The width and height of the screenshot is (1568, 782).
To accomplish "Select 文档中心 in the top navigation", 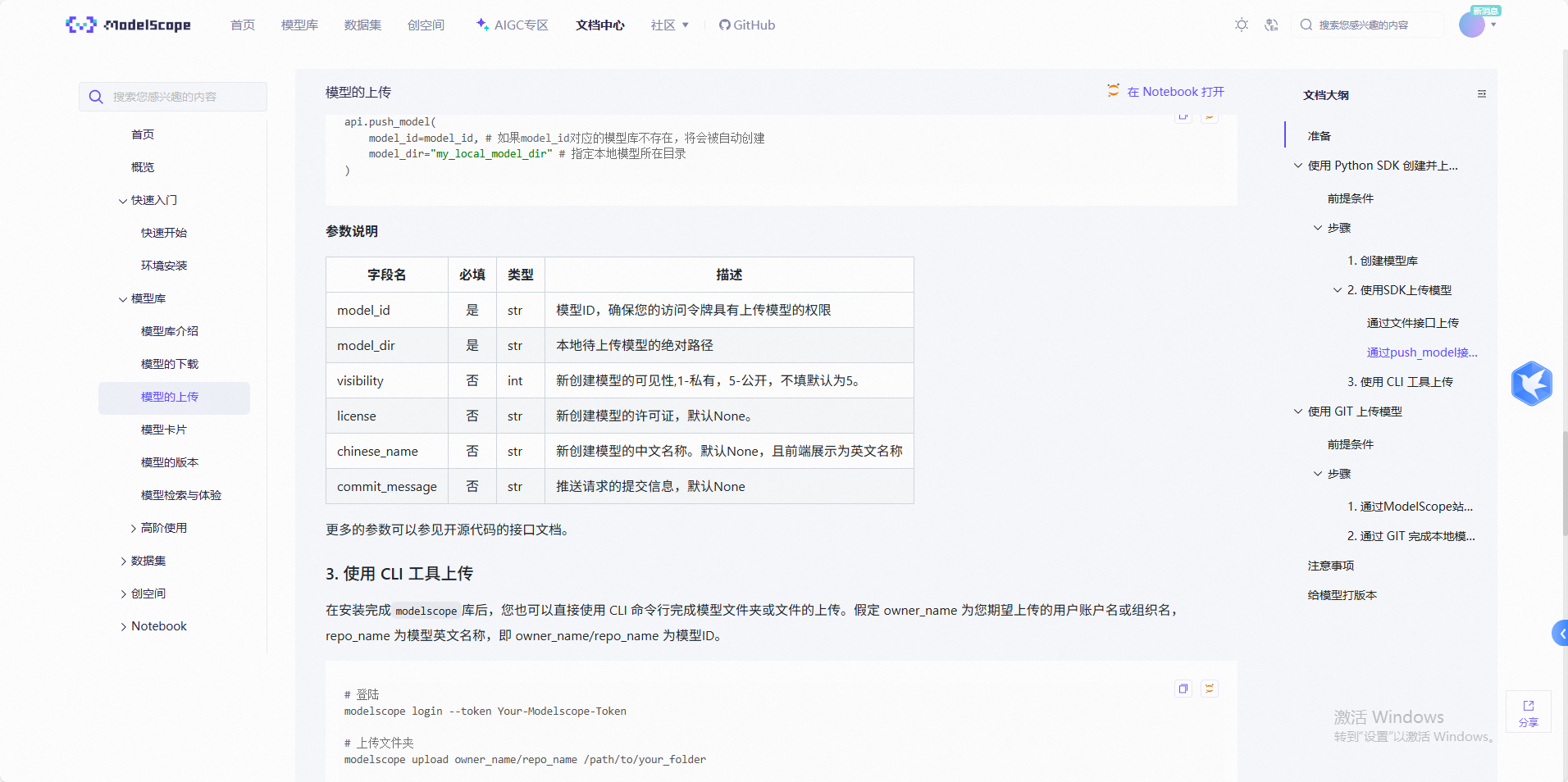I will (x=599, y=25).
